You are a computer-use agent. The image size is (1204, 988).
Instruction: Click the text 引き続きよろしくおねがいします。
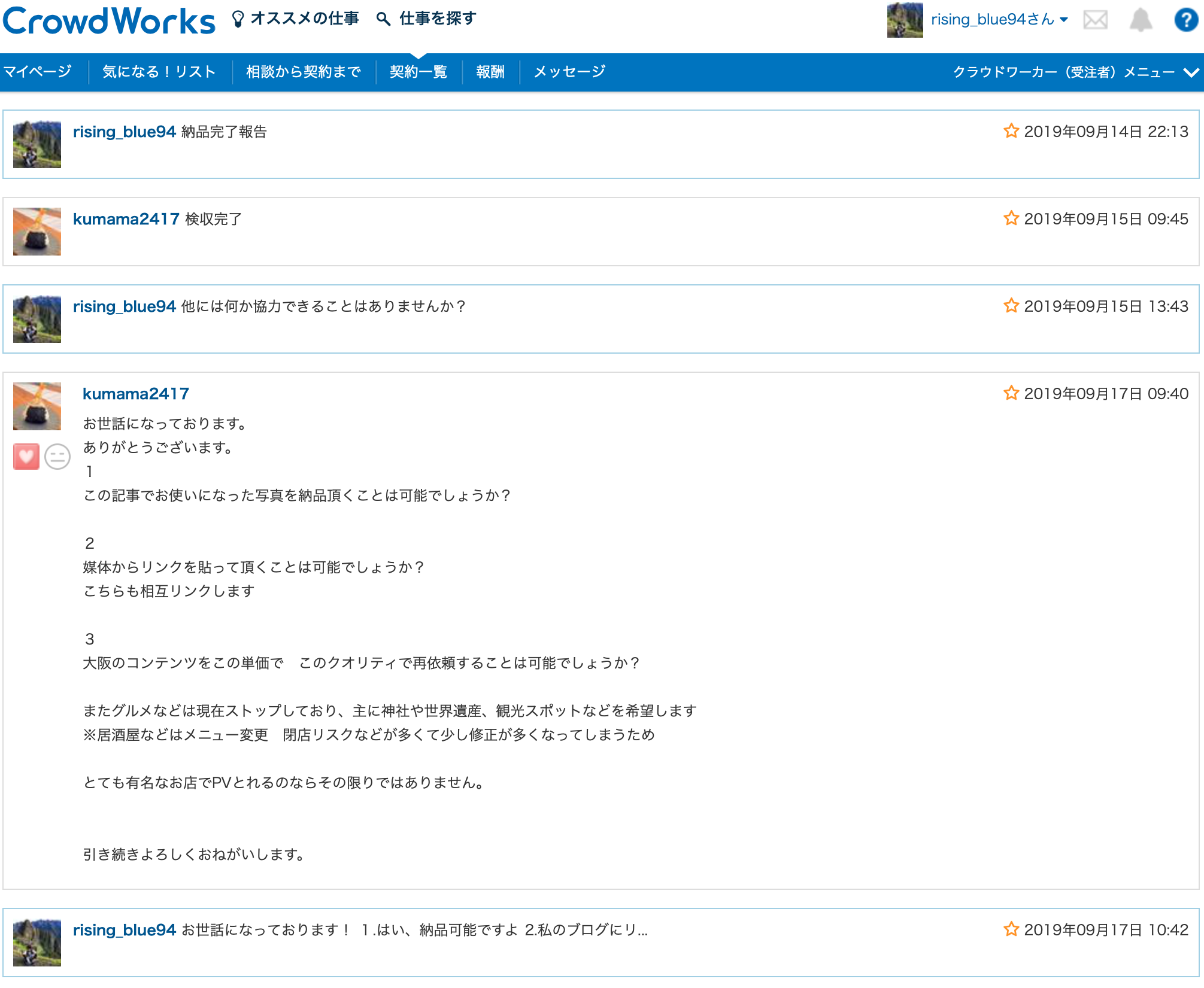pyautogui.click(x=195, y=855)
